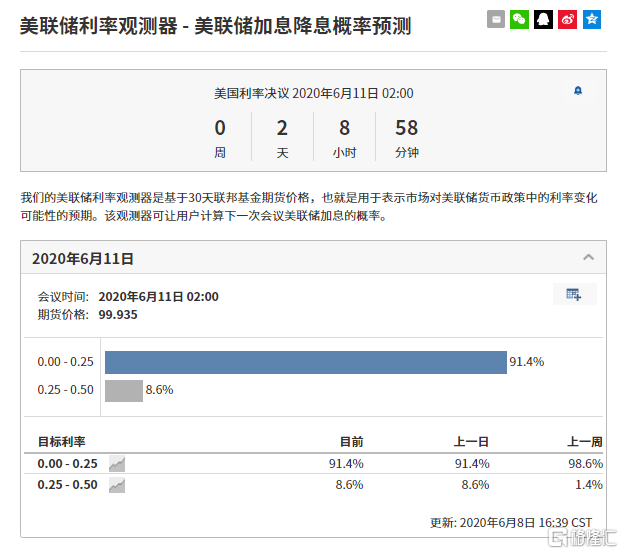Click the blue 91.4% probability bar

point(305,362)
